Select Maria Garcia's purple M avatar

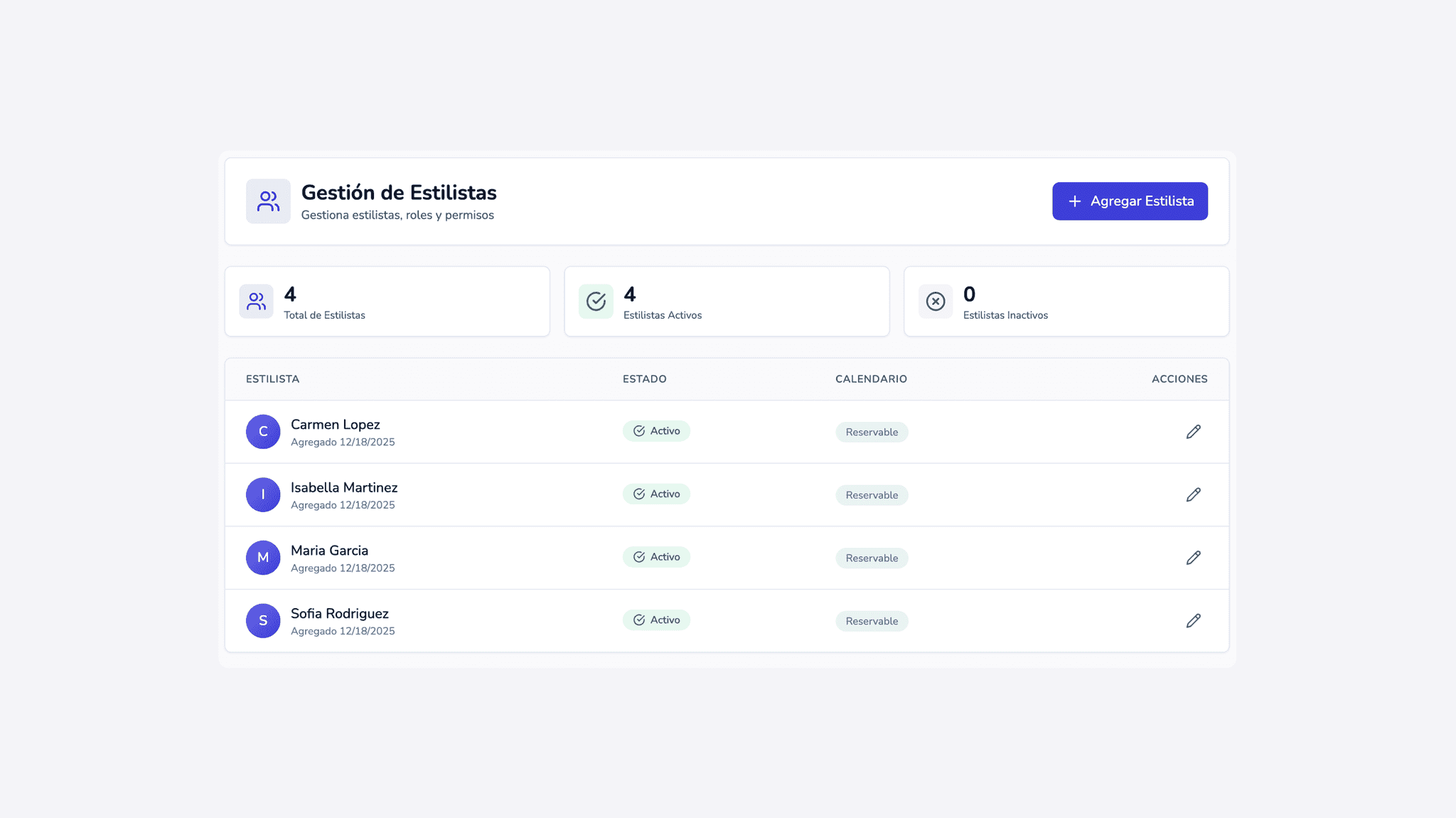(x=263, y=558)
